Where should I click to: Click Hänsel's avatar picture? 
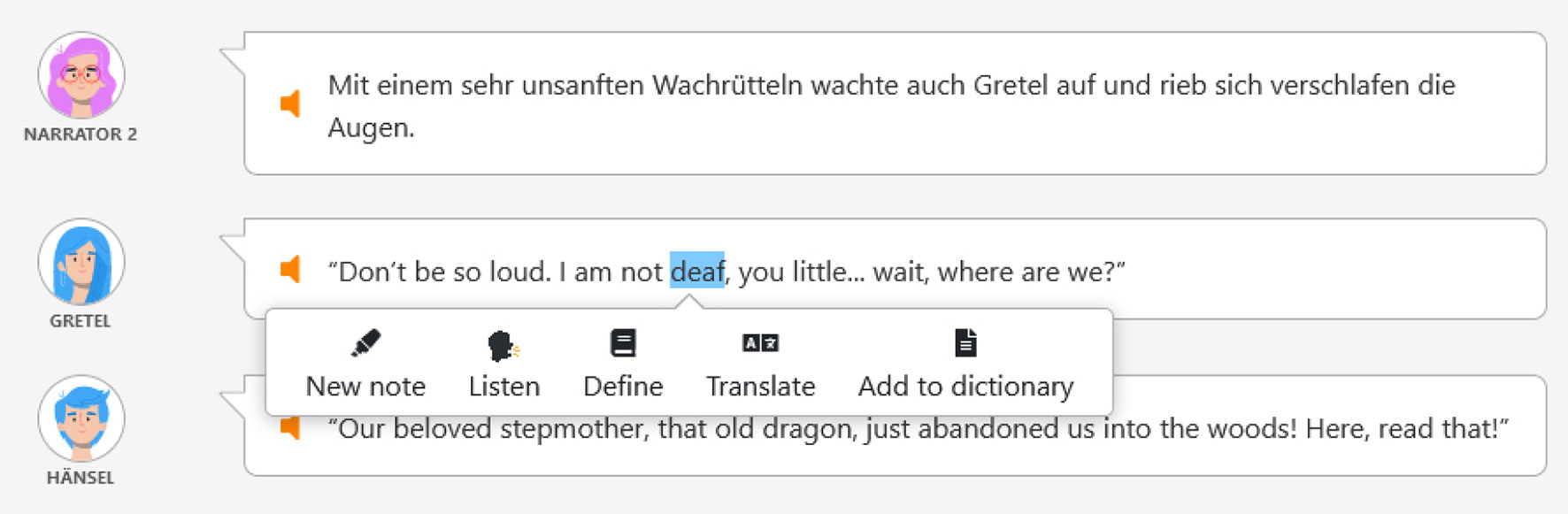coord(81,418)
